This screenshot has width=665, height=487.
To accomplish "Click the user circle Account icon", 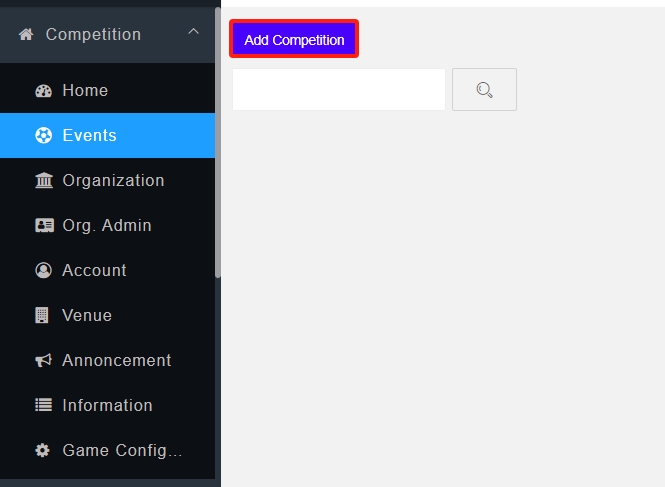I will (x=43, y=271).
